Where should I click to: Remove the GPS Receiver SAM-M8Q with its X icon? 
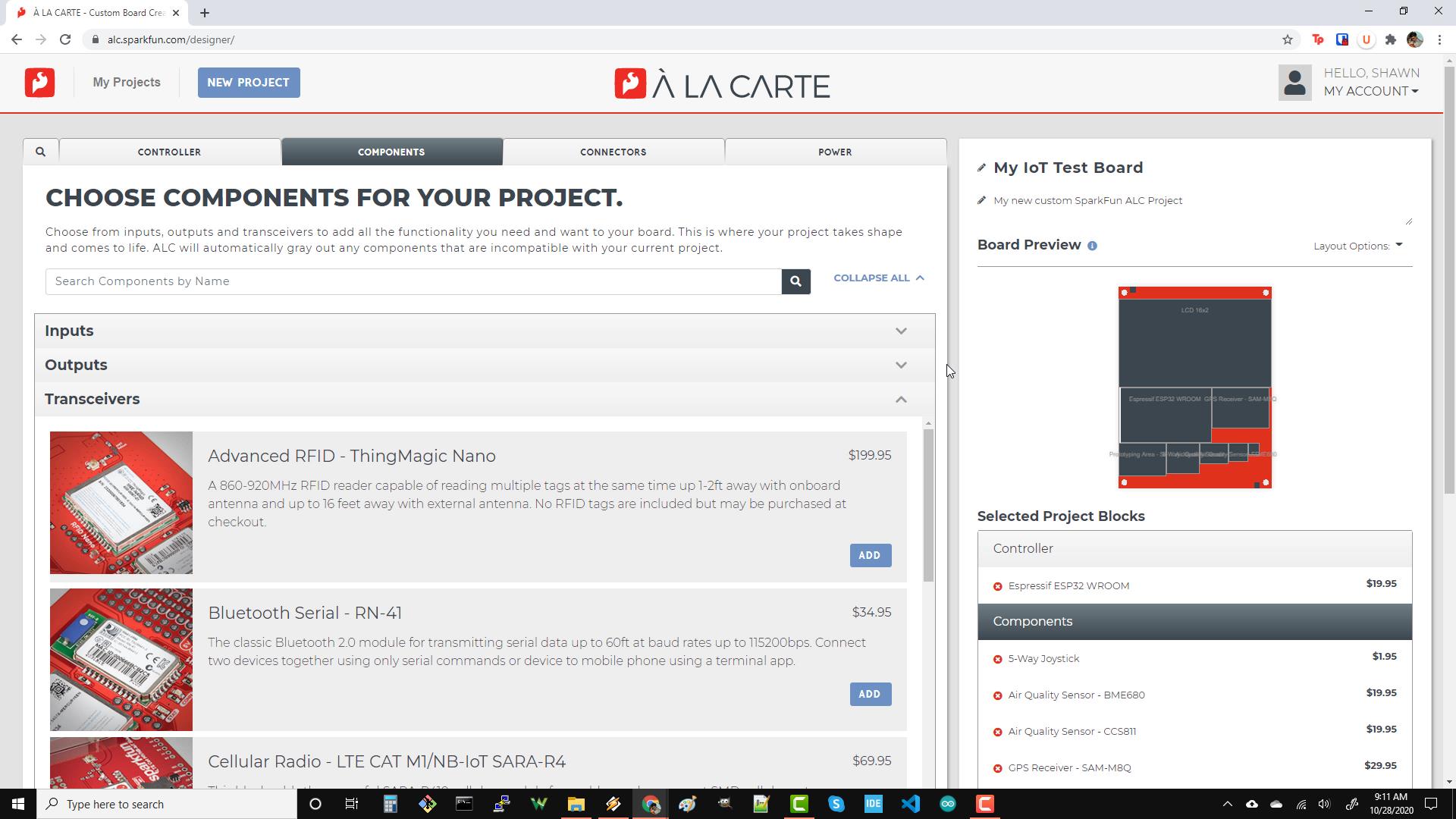pos(997,767)
